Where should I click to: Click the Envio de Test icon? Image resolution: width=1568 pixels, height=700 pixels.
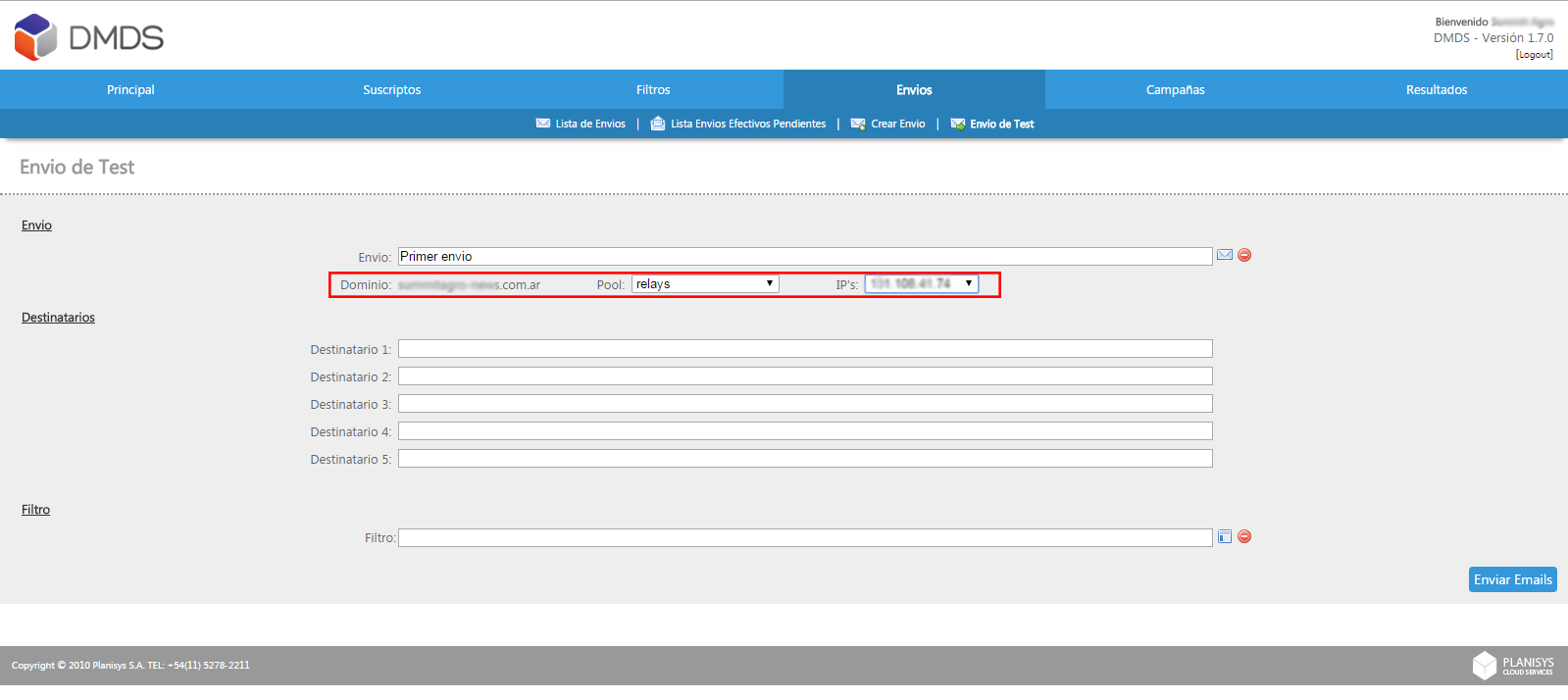[x=958, y=124]
